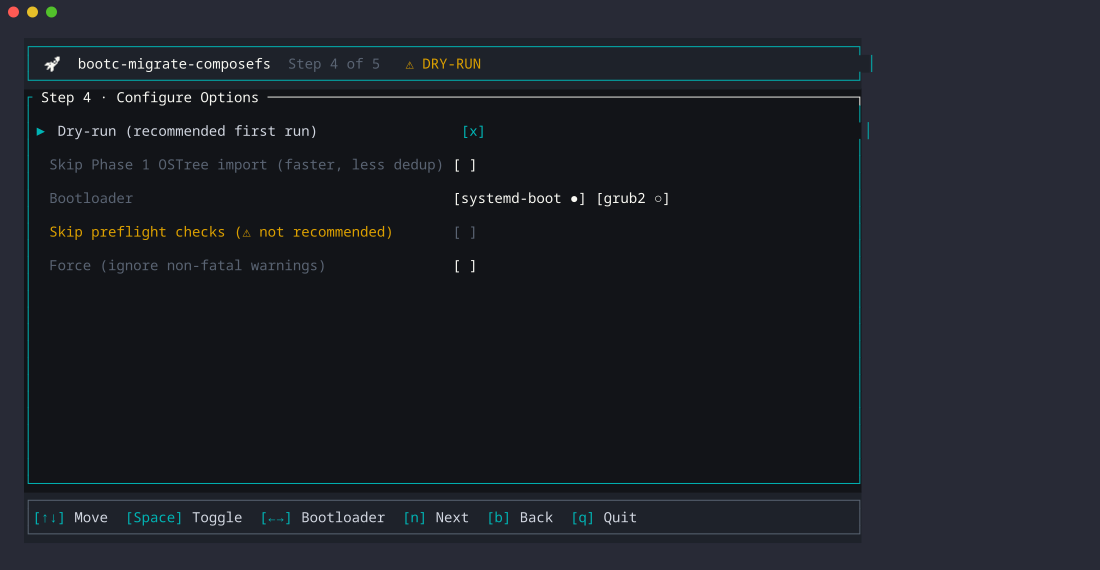Screen dimensions: 1100x570
Task: Click the [Space] Toggle hint
Action: [x=184, y=517]
